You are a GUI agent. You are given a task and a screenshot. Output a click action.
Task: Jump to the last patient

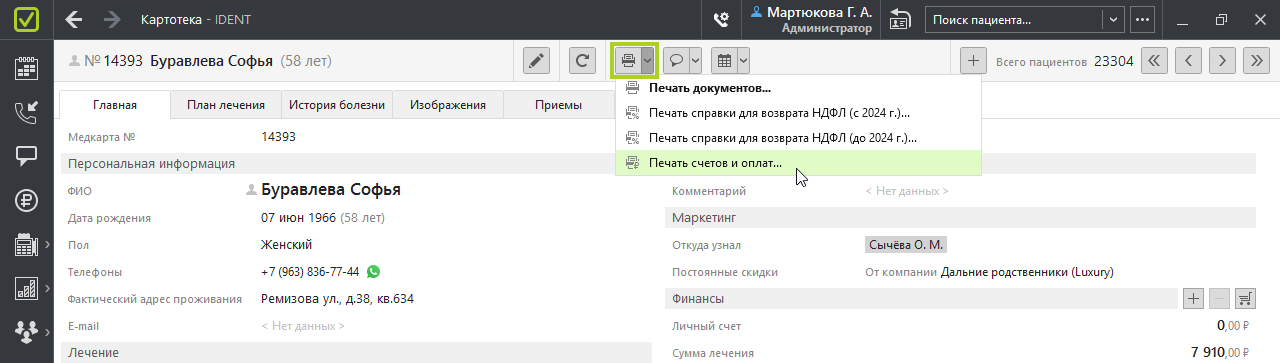click(1256, 61)
